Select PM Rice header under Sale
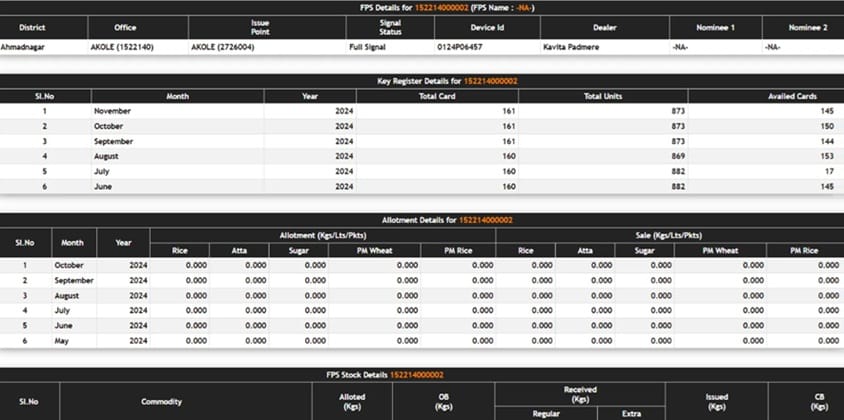This screenshot has height=420, width=844. coord(804,250)
